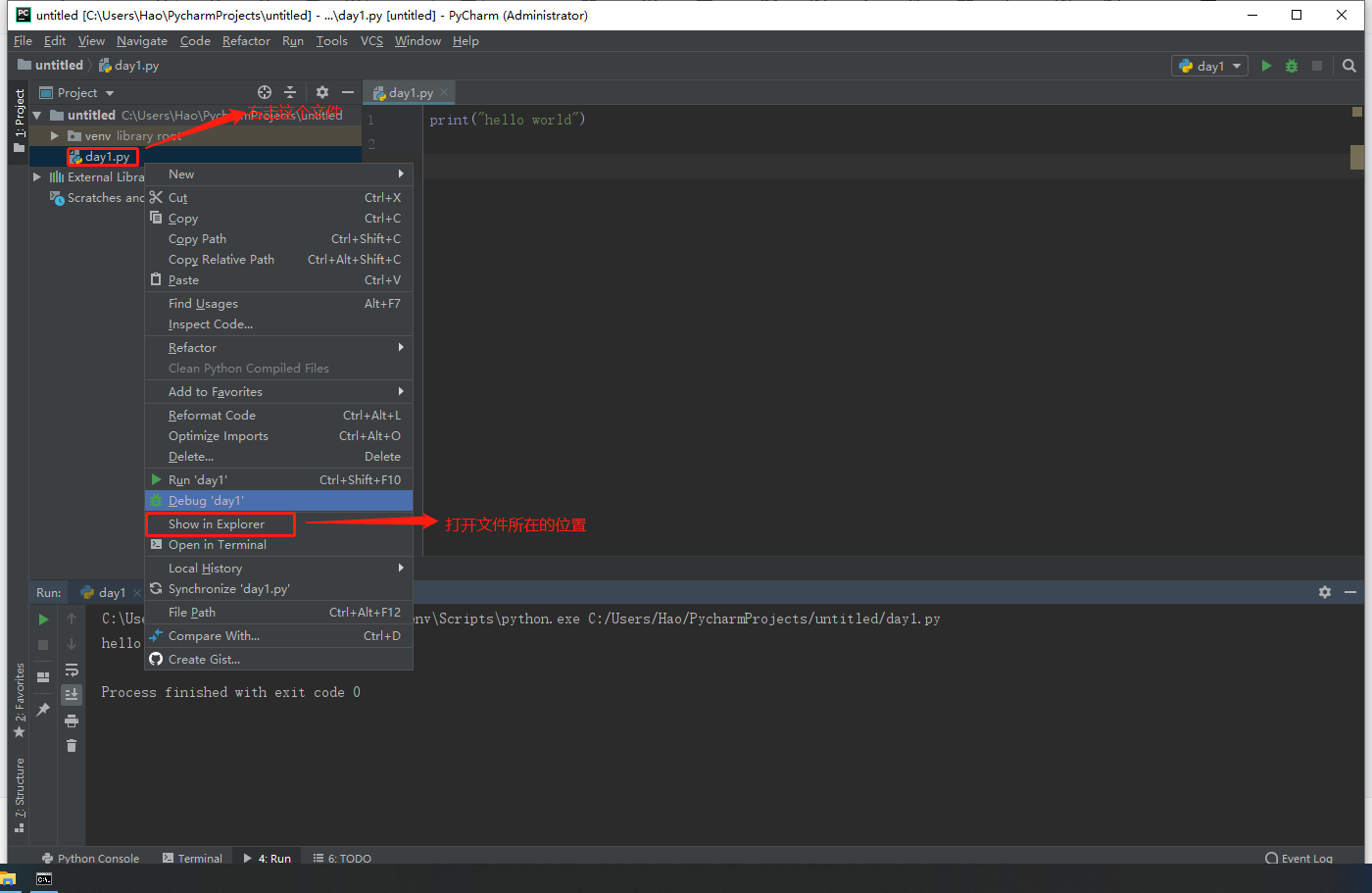Choose Copy Path in context menu
Viewport: 1372px width, 893px height.
tap(278, 239)
